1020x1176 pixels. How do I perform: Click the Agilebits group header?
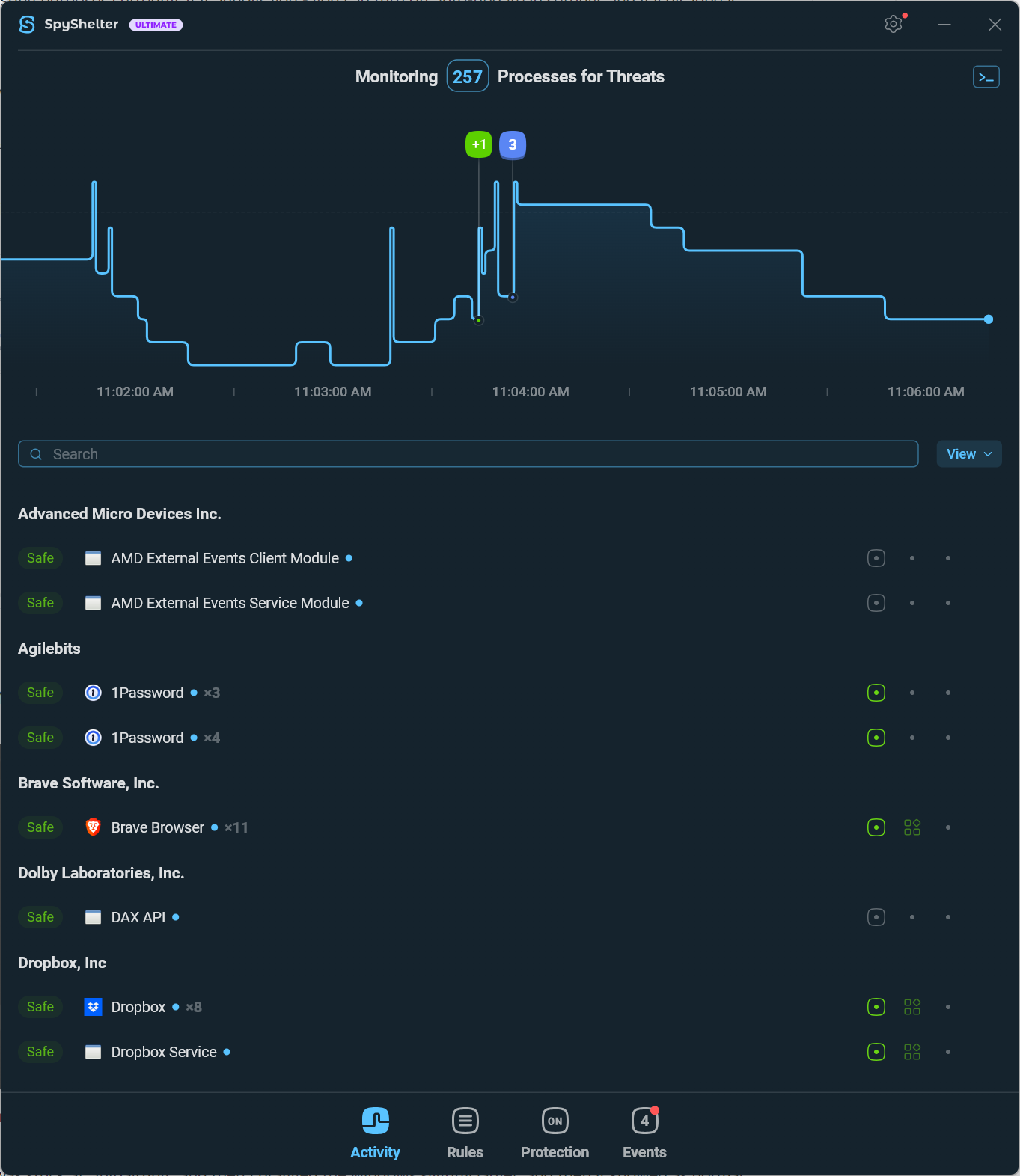pos(49,649)
